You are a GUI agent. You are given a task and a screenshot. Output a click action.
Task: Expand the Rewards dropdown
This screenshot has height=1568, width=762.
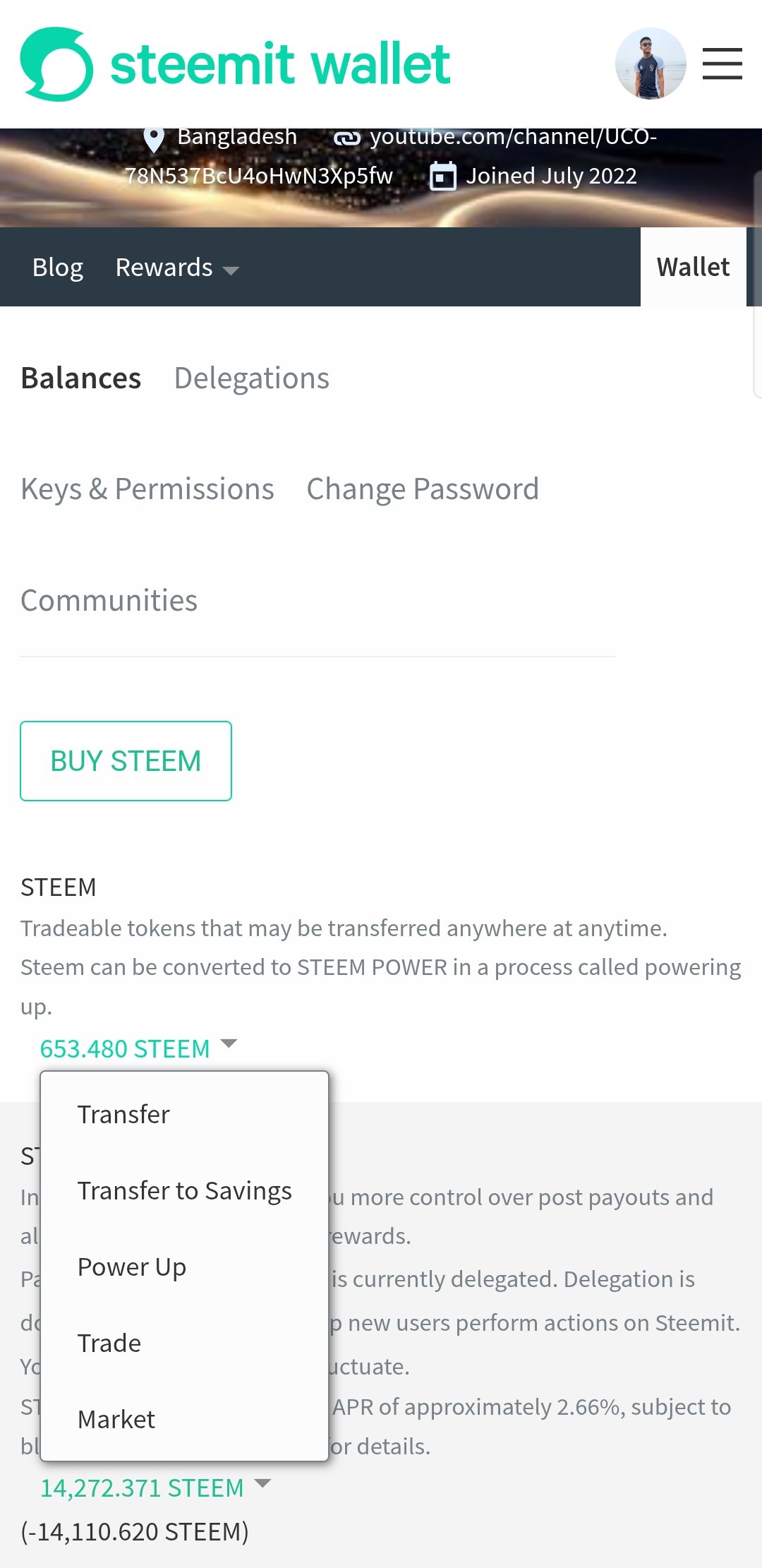click(x=177, y=268)
